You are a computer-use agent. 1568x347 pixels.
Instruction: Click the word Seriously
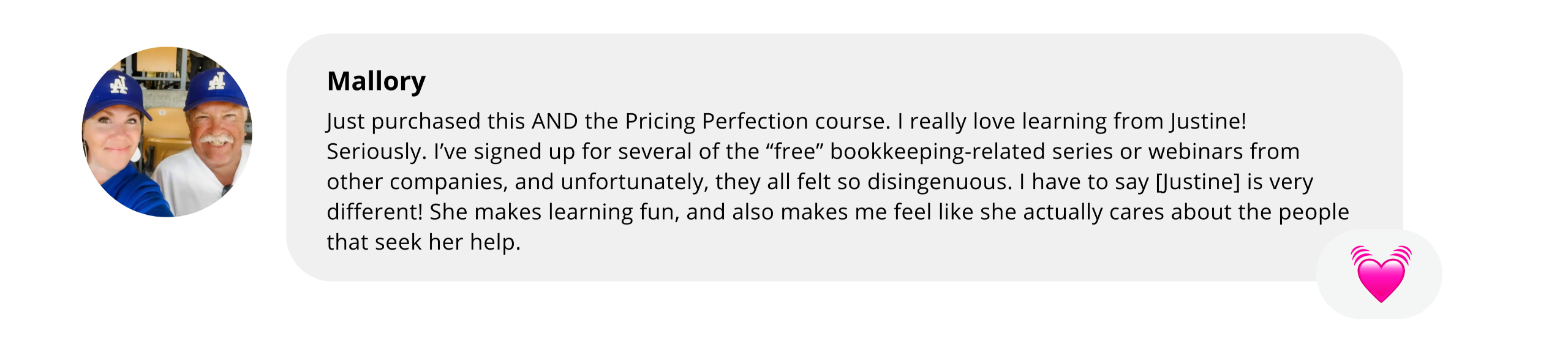[376, 151]
